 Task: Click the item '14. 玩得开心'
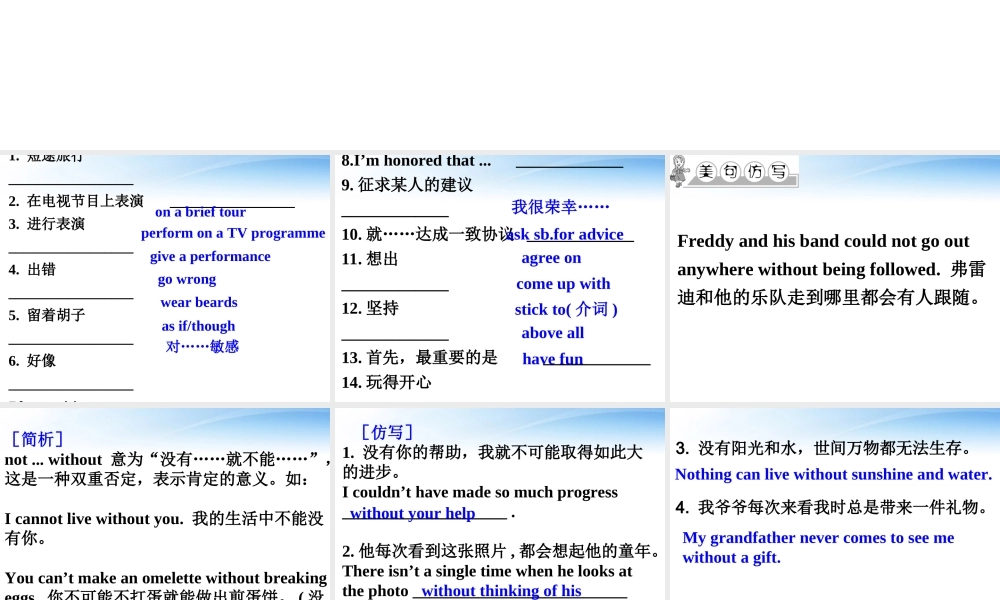click(386, 383)
